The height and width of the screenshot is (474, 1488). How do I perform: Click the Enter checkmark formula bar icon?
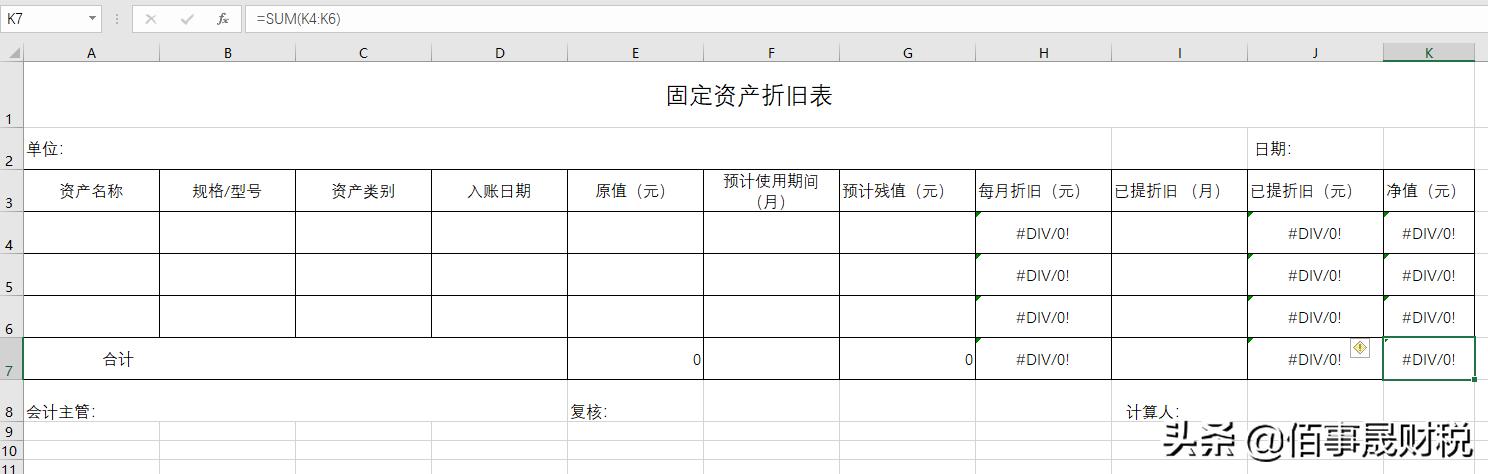tap(187, 19)
